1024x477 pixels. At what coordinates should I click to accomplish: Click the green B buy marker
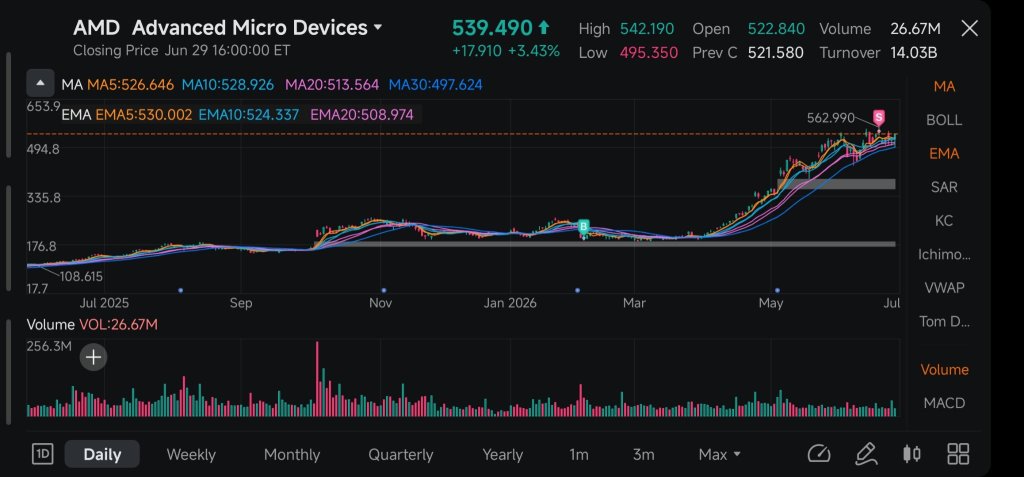(584, 227)
